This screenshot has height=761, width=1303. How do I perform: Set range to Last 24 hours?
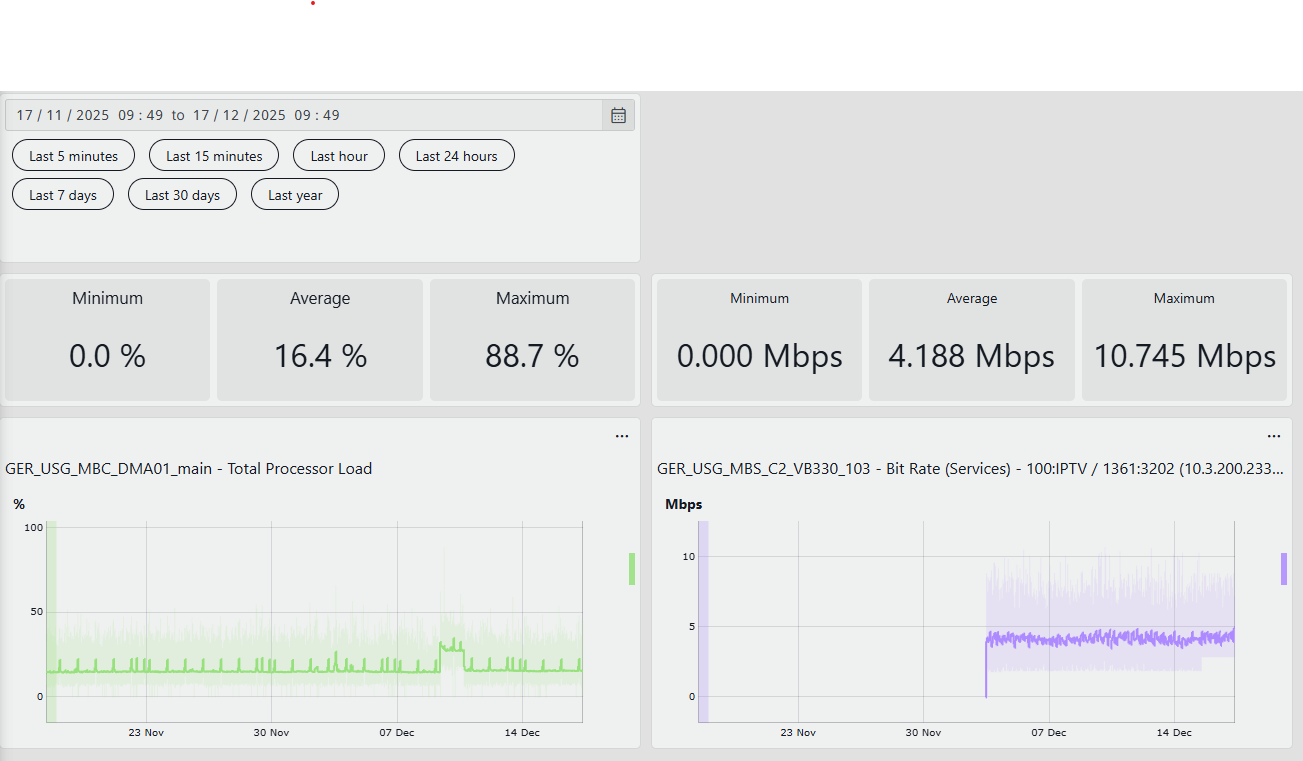(456, 156)
